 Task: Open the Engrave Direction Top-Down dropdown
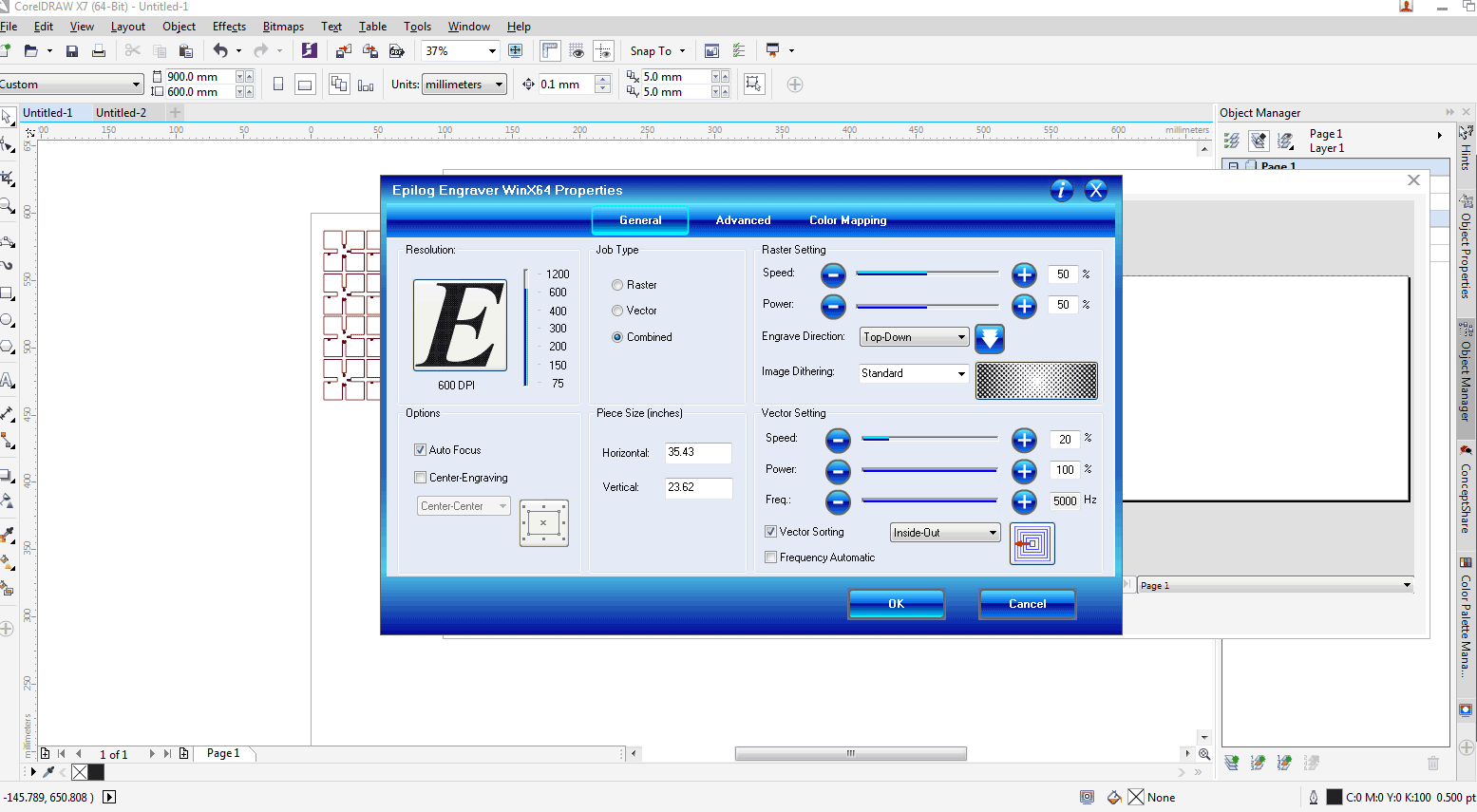coord(914,337)
